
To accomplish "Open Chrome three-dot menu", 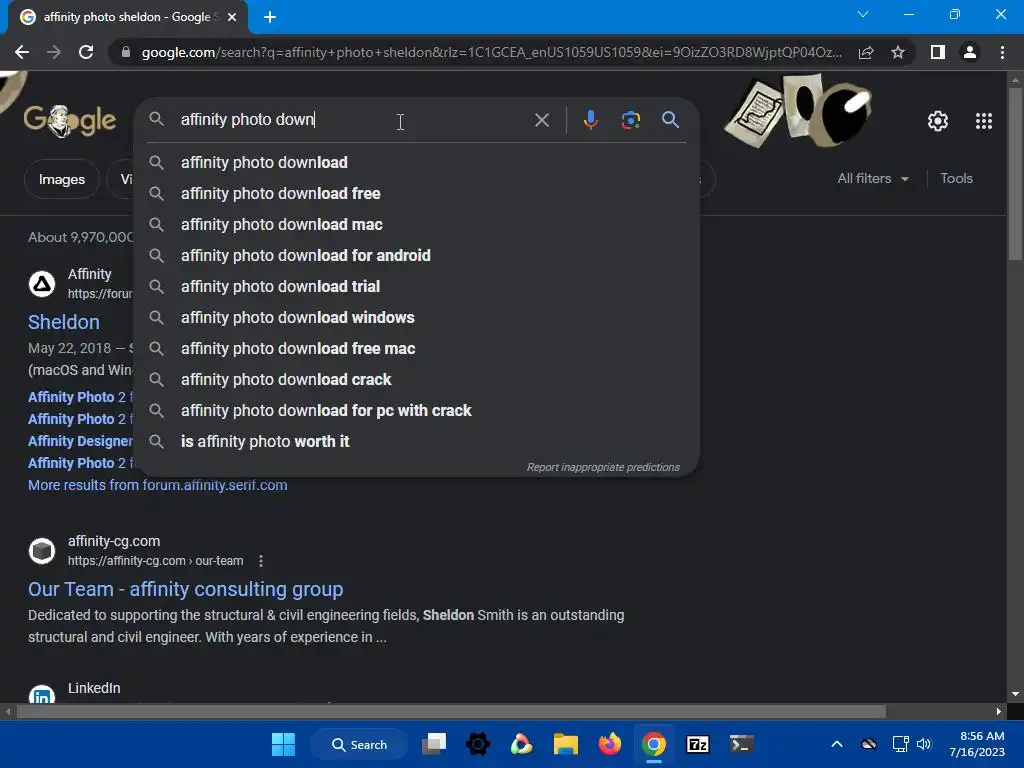I will coord(1002,52).
